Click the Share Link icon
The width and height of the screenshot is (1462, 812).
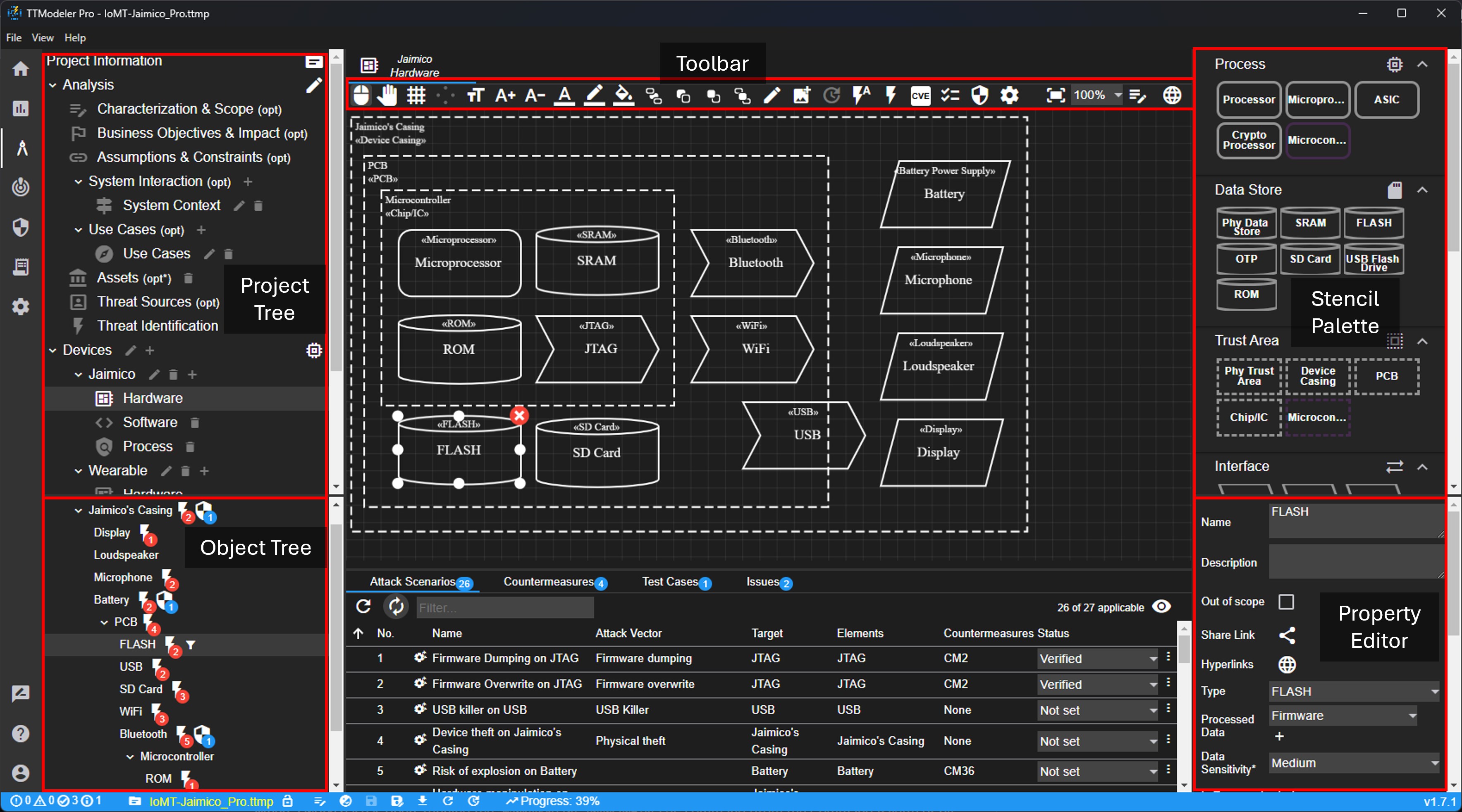(x=1287, y=635)
